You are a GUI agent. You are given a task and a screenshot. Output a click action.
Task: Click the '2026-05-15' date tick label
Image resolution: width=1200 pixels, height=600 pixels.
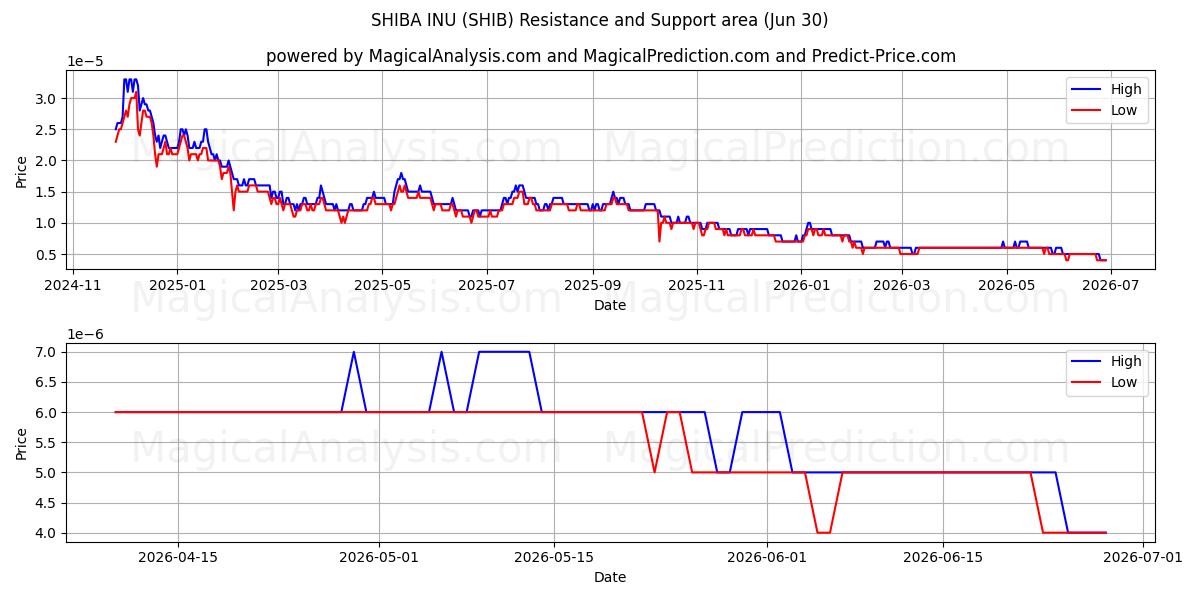(x=554, y=558)
